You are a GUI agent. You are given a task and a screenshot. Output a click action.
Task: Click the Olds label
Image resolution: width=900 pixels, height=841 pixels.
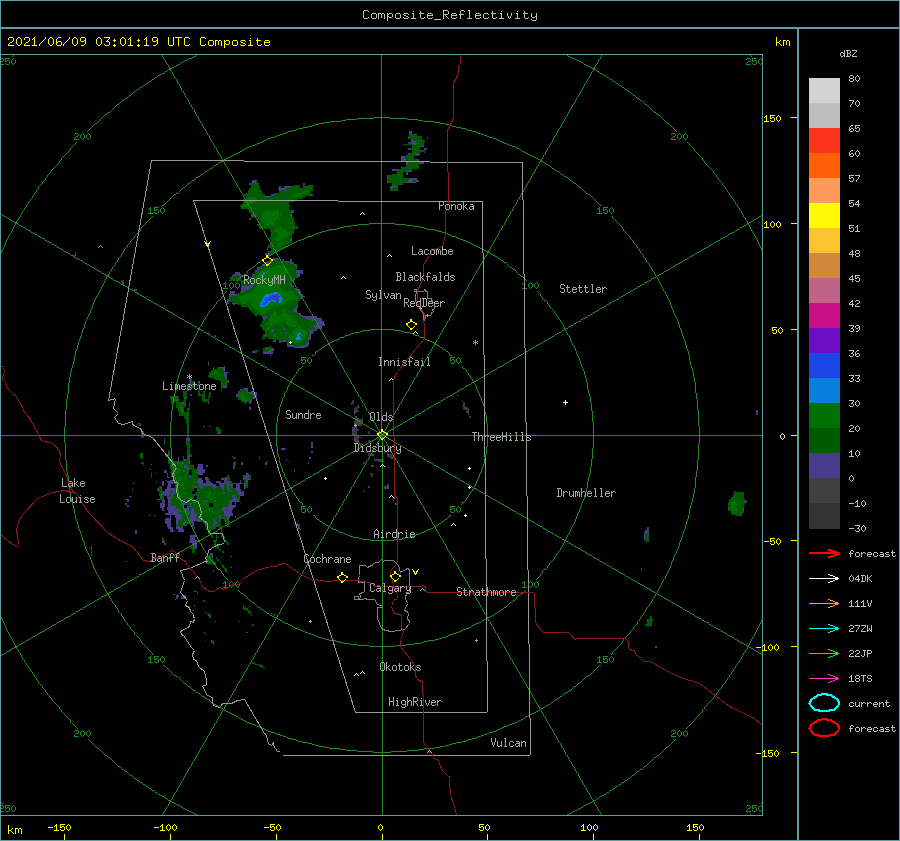(382, 417)
